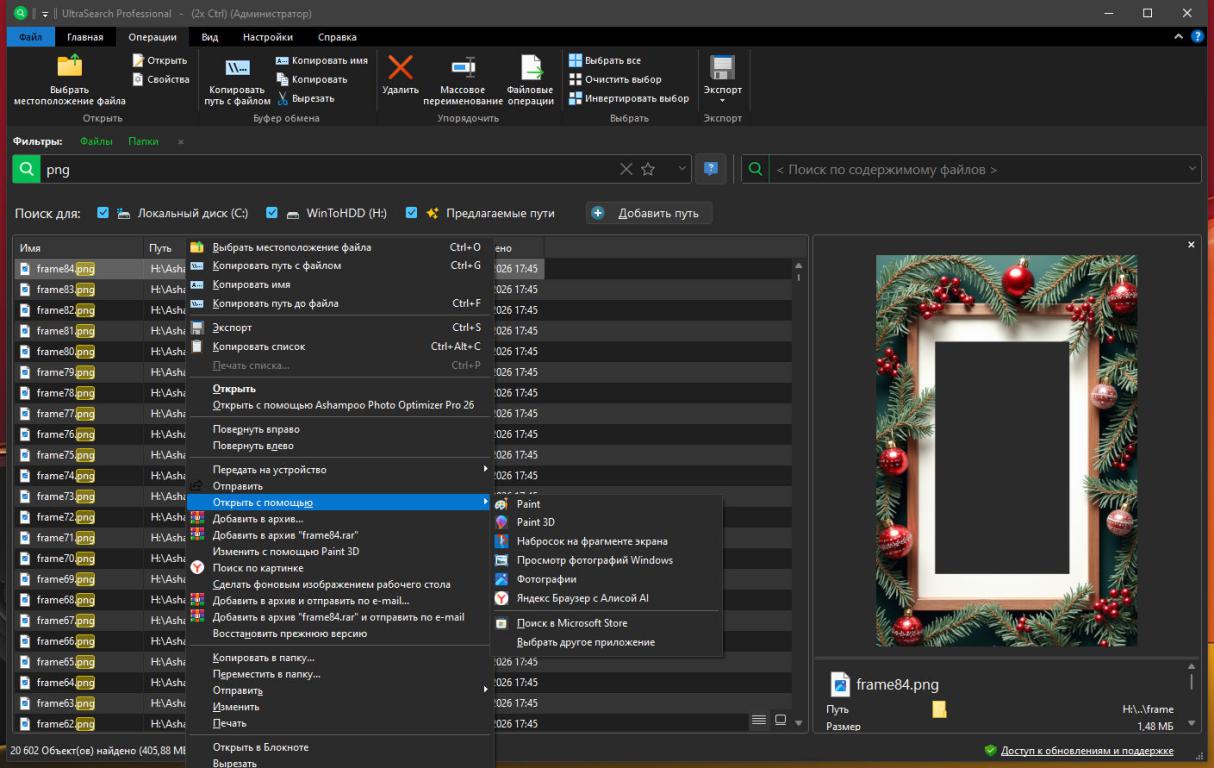Uncheck the WinToHDD (H:) checkbox
Screen dimensions: 1214x768
click(272, 213)
